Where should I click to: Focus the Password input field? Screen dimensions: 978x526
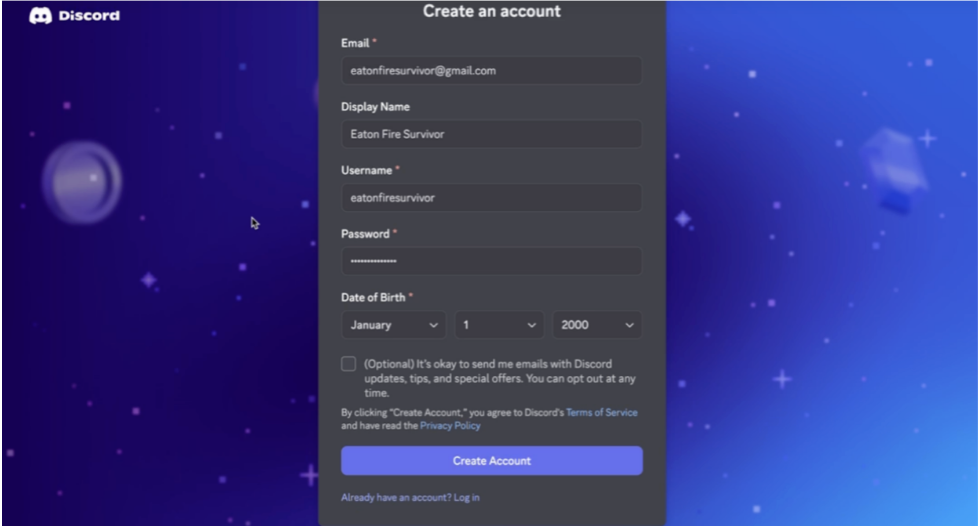coord(491,261)
